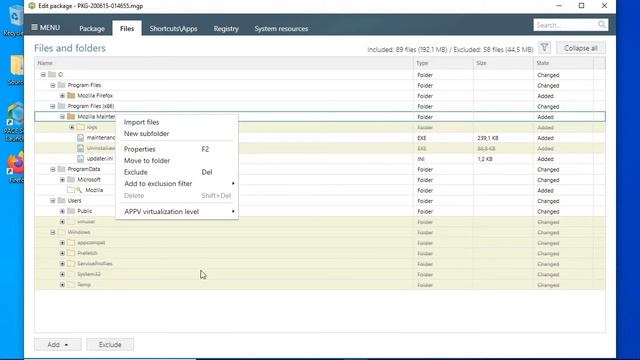Viewport: 640px width, 360px height.
Task: Expand the Mozilla Firefox folder node
Action: point(62,96)
